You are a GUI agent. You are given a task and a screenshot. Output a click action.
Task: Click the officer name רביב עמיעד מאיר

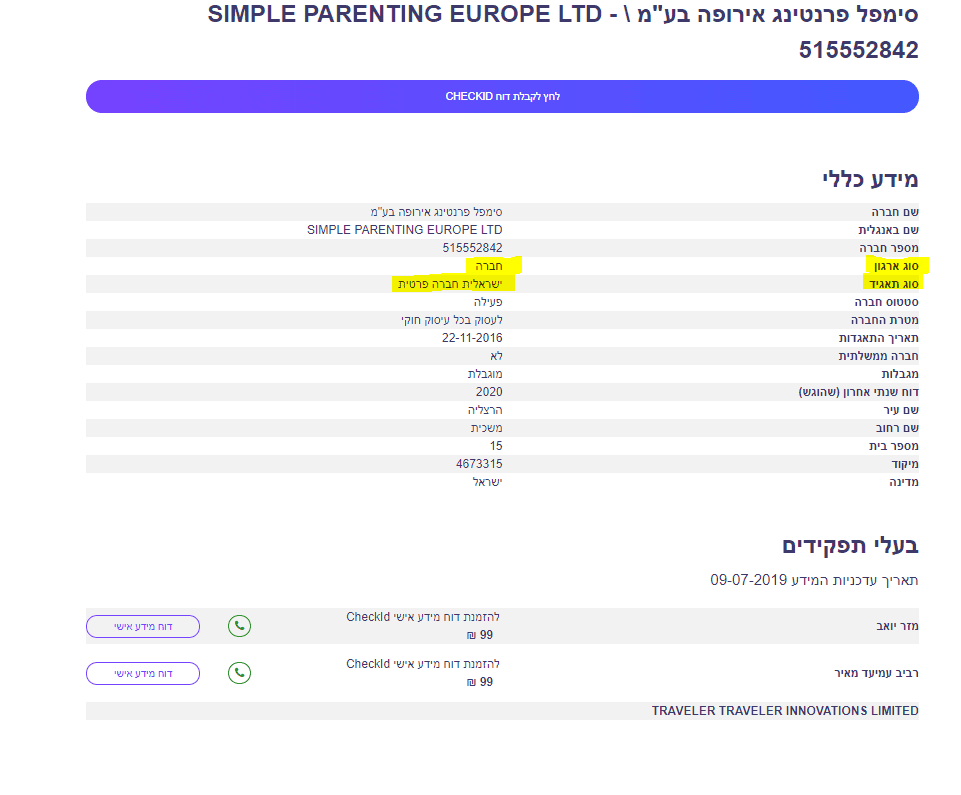pyautogui.click(x=876, y=673)
